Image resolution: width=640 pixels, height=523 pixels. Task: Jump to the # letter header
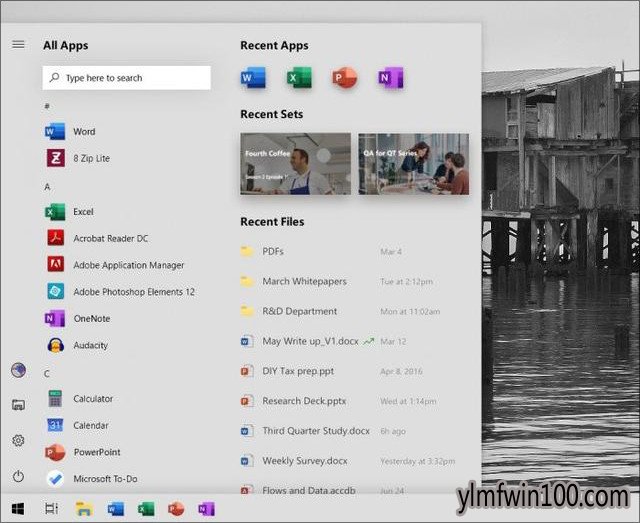47,106
